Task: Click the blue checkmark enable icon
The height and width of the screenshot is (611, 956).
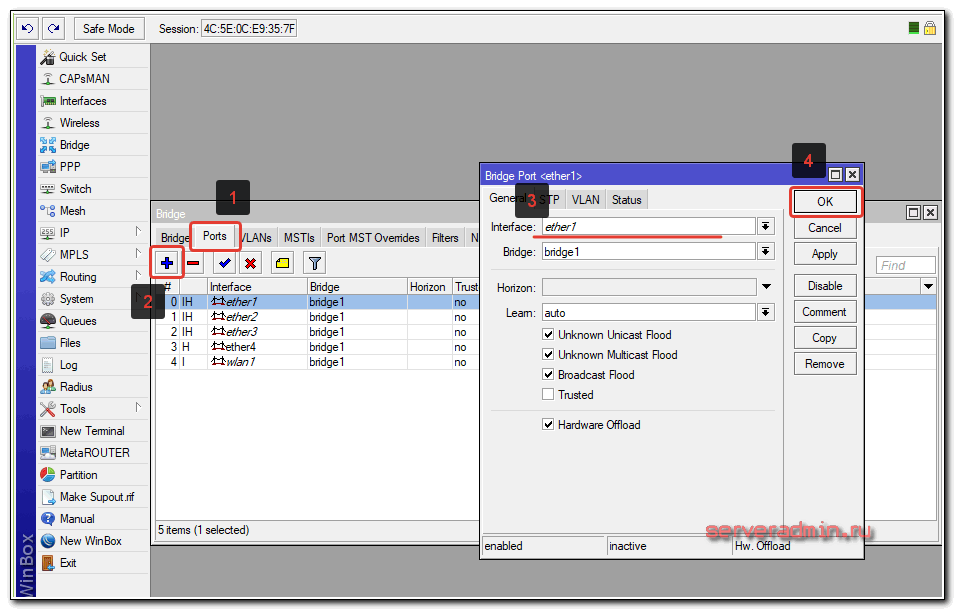Action: pyautogui.click(x=225, y=264)
